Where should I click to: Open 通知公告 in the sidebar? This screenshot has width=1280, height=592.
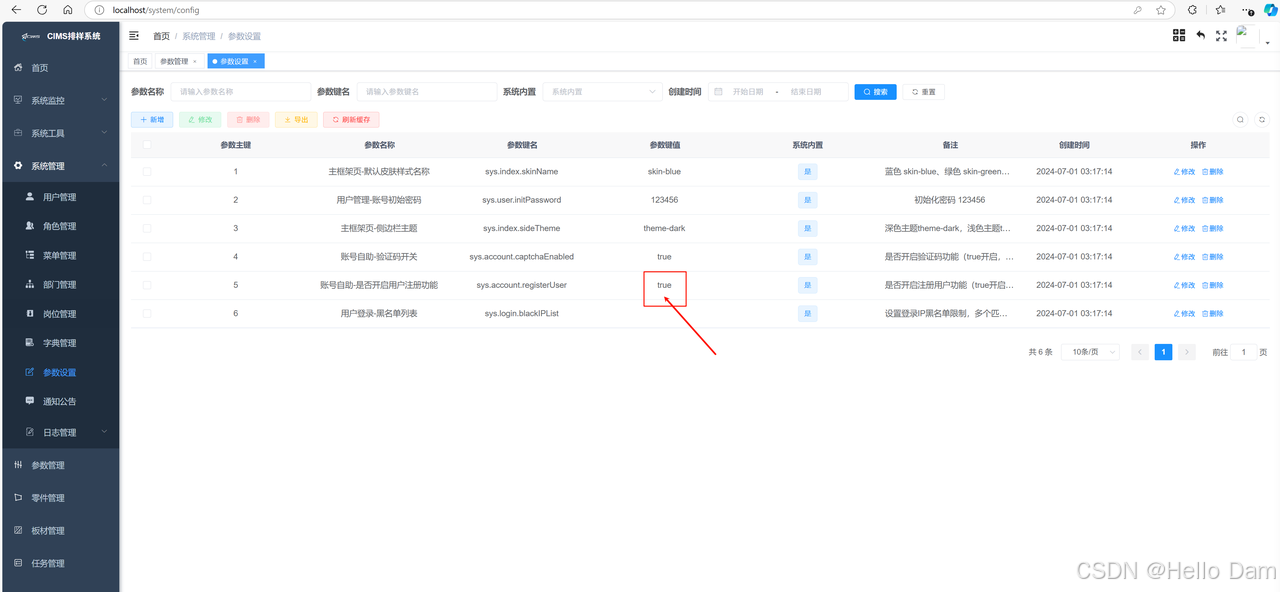coord(60,401)
